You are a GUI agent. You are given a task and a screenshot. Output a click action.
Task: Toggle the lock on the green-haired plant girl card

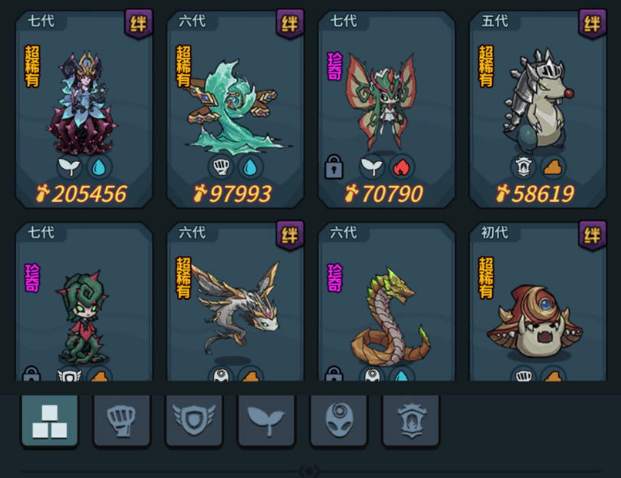(x=31, y=373)
